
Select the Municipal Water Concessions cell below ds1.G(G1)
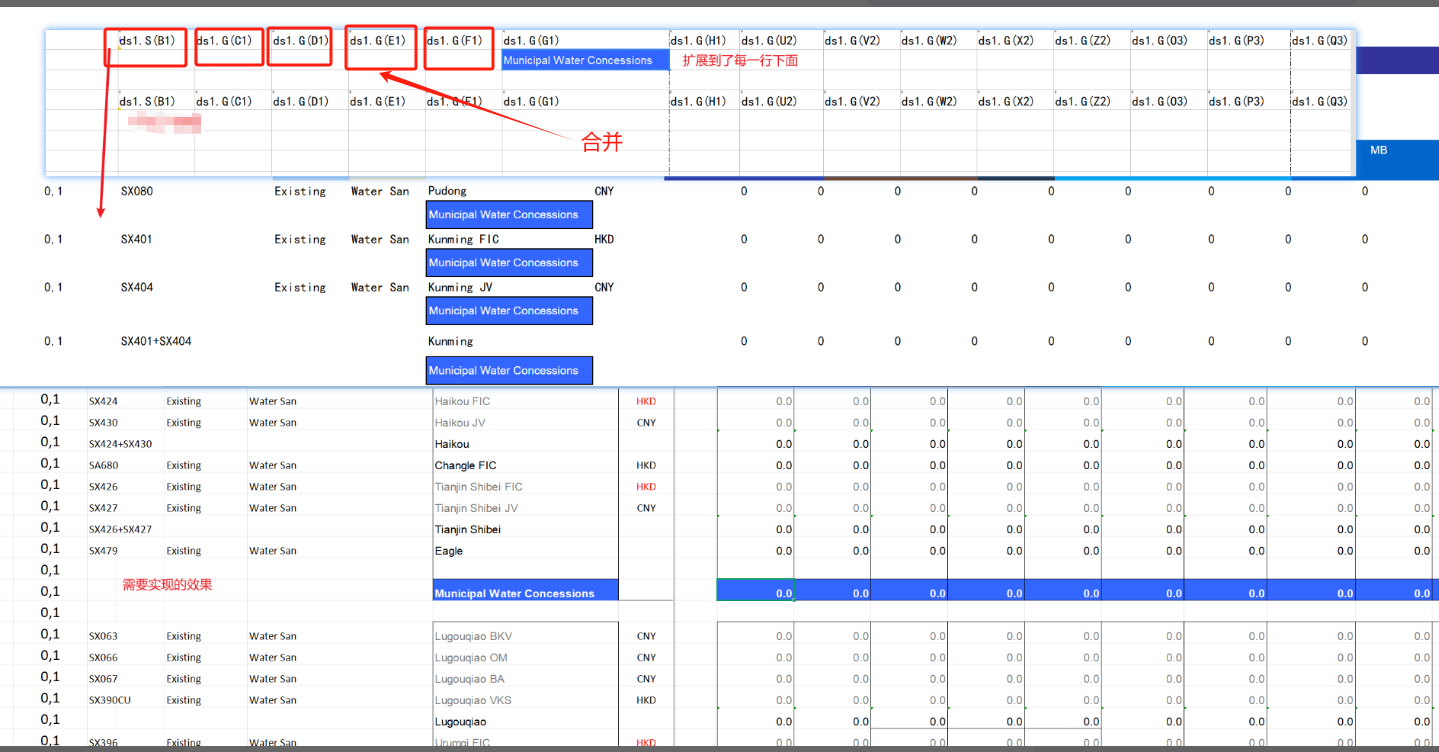[585, 60]
